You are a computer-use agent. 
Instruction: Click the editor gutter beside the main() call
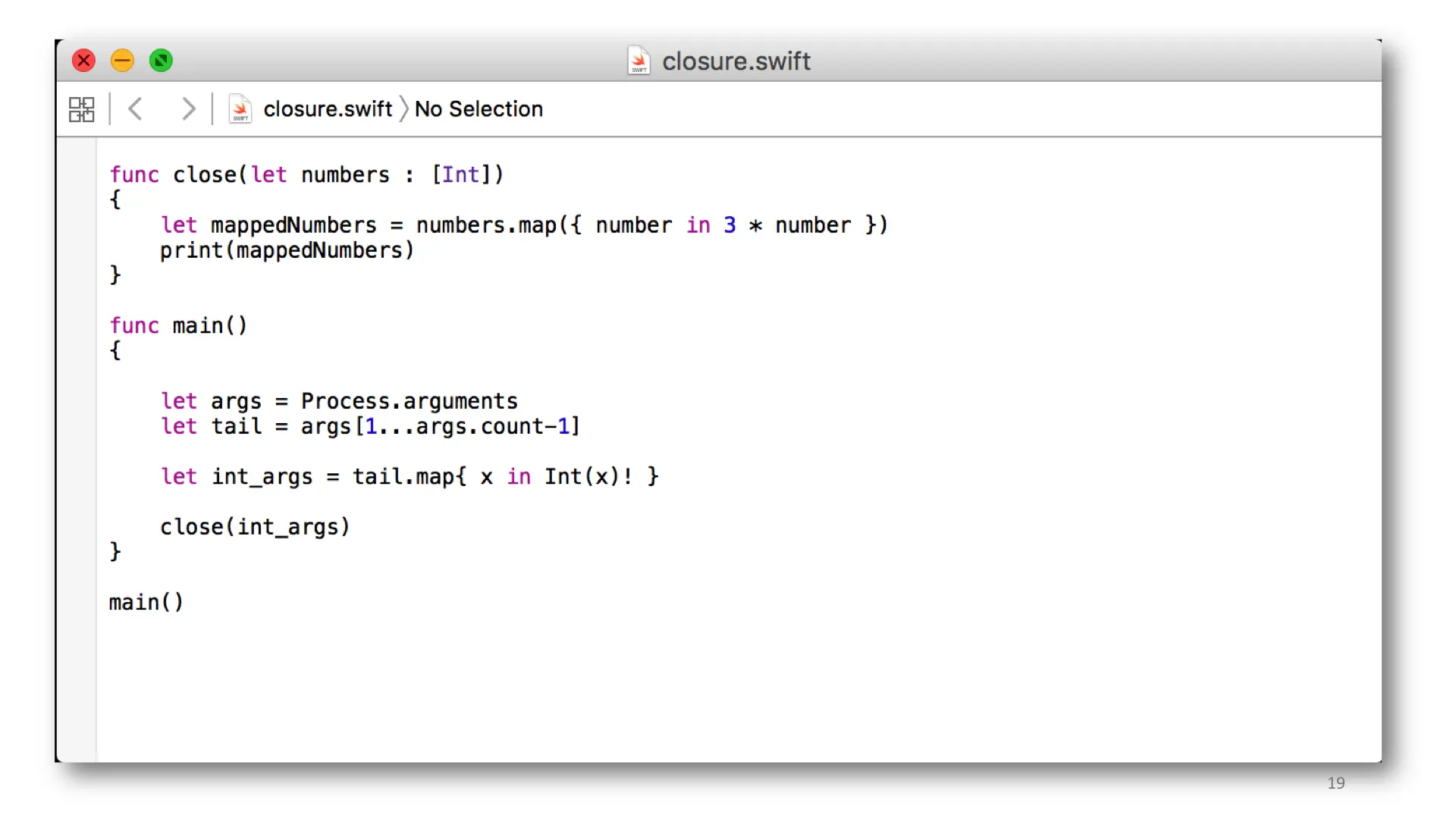pos(77,603)
